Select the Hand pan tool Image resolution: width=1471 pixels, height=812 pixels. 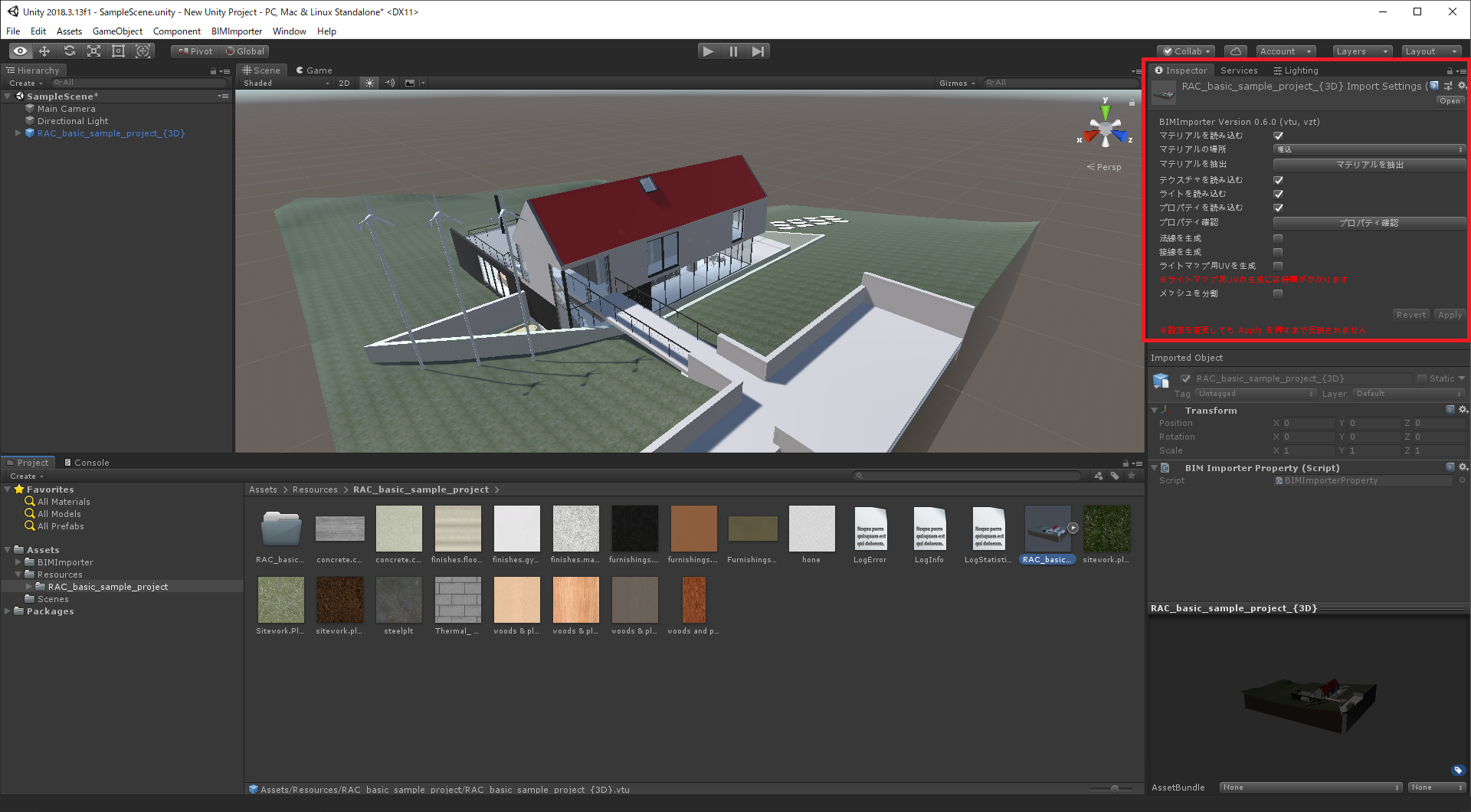[x=19, y=51]
